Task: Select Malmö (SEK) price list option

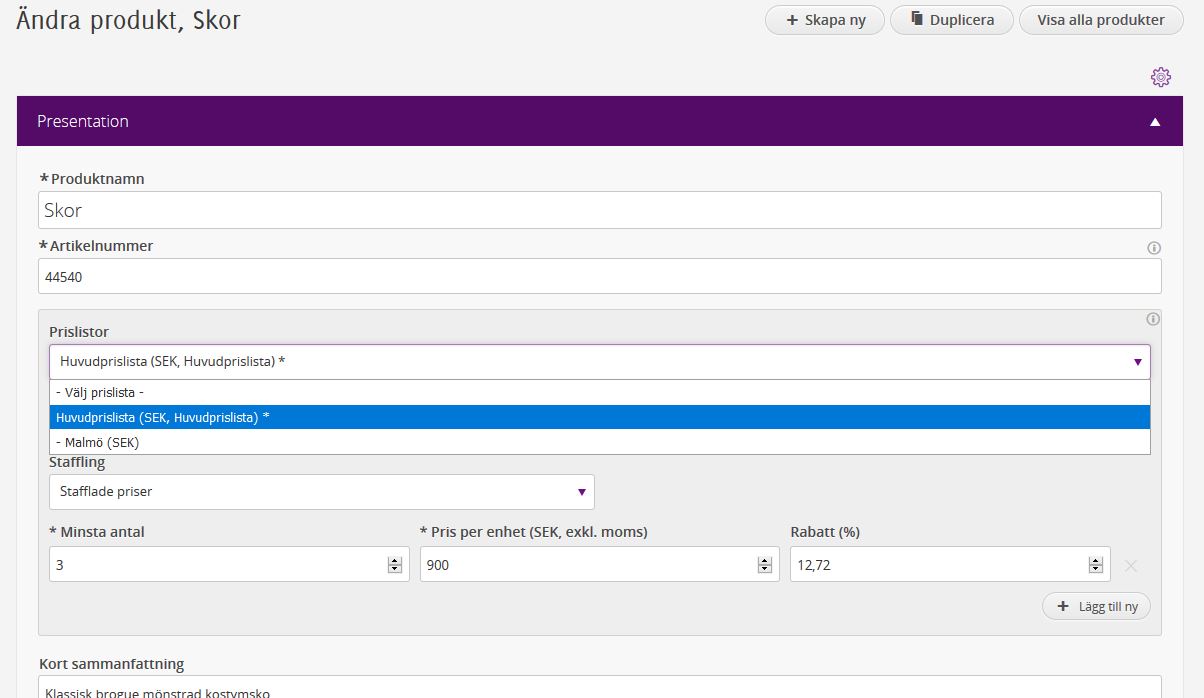Action: 98,442
